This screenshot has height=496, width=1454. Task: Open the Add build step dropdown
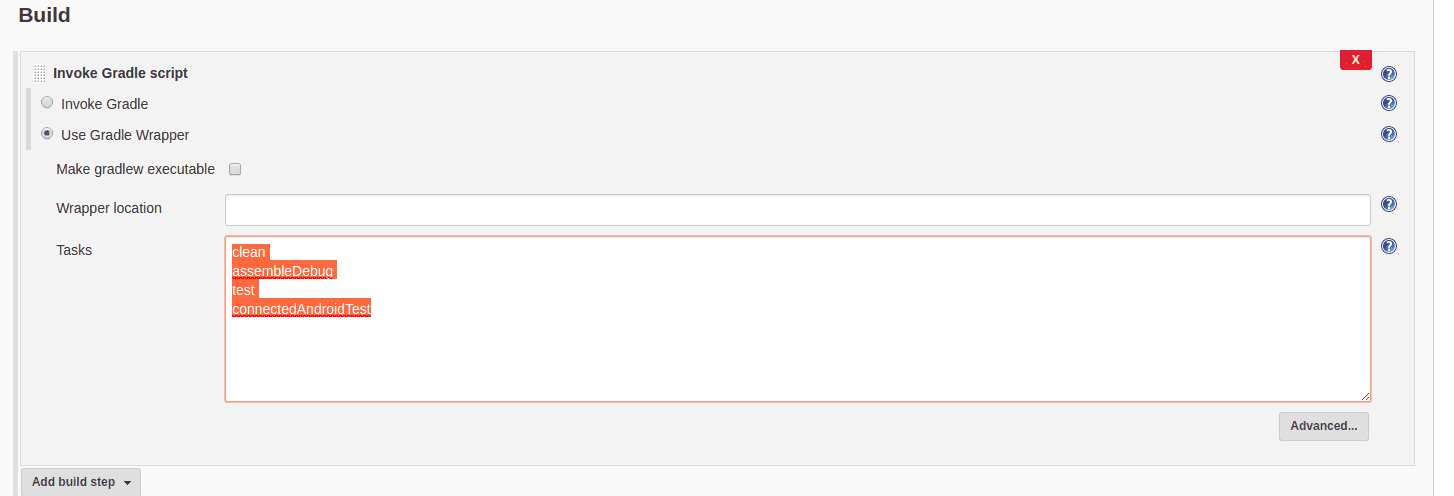81,482
